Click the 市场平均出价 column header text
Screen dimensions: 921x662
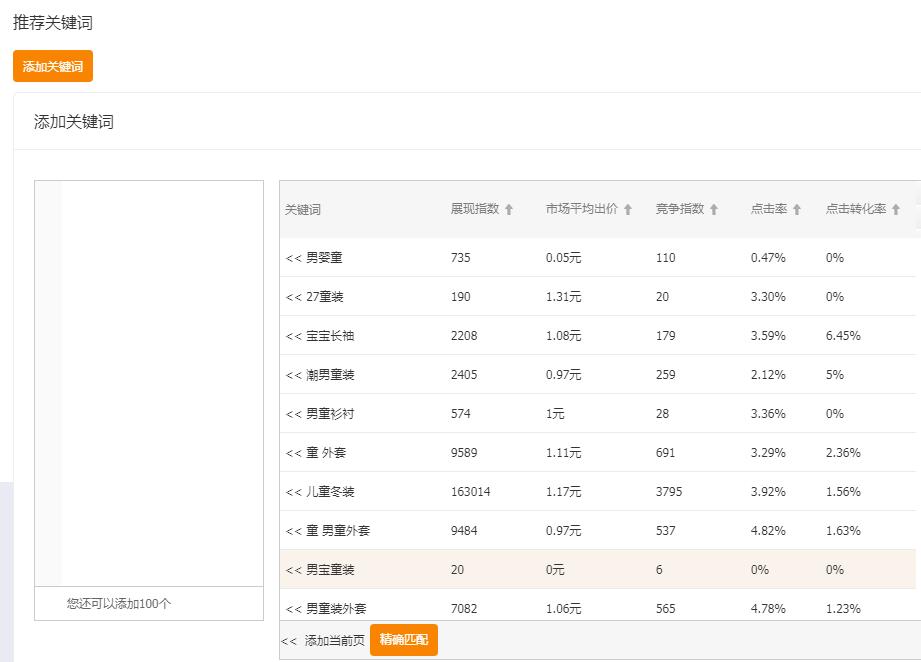pos(581,209)
